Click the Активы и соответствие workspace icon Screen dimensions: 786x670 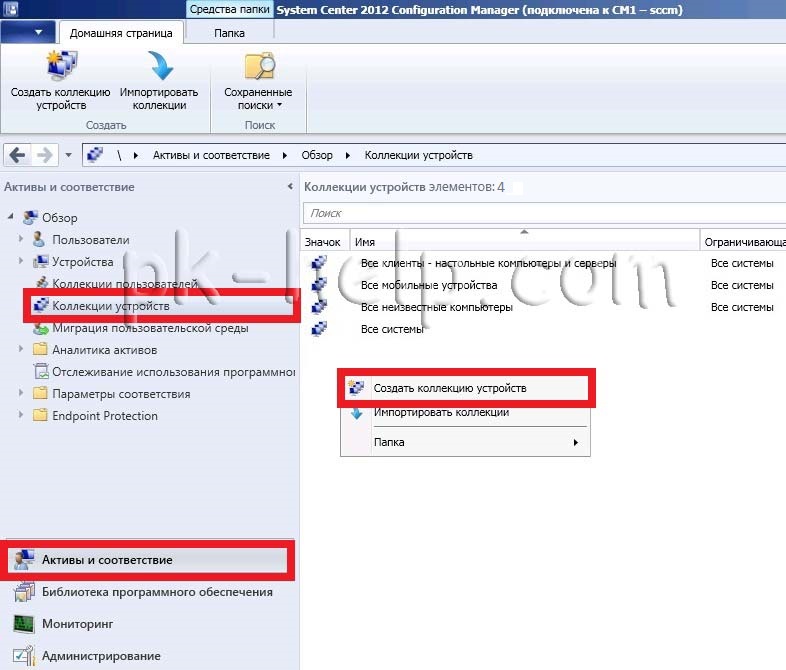pos(24,560)
